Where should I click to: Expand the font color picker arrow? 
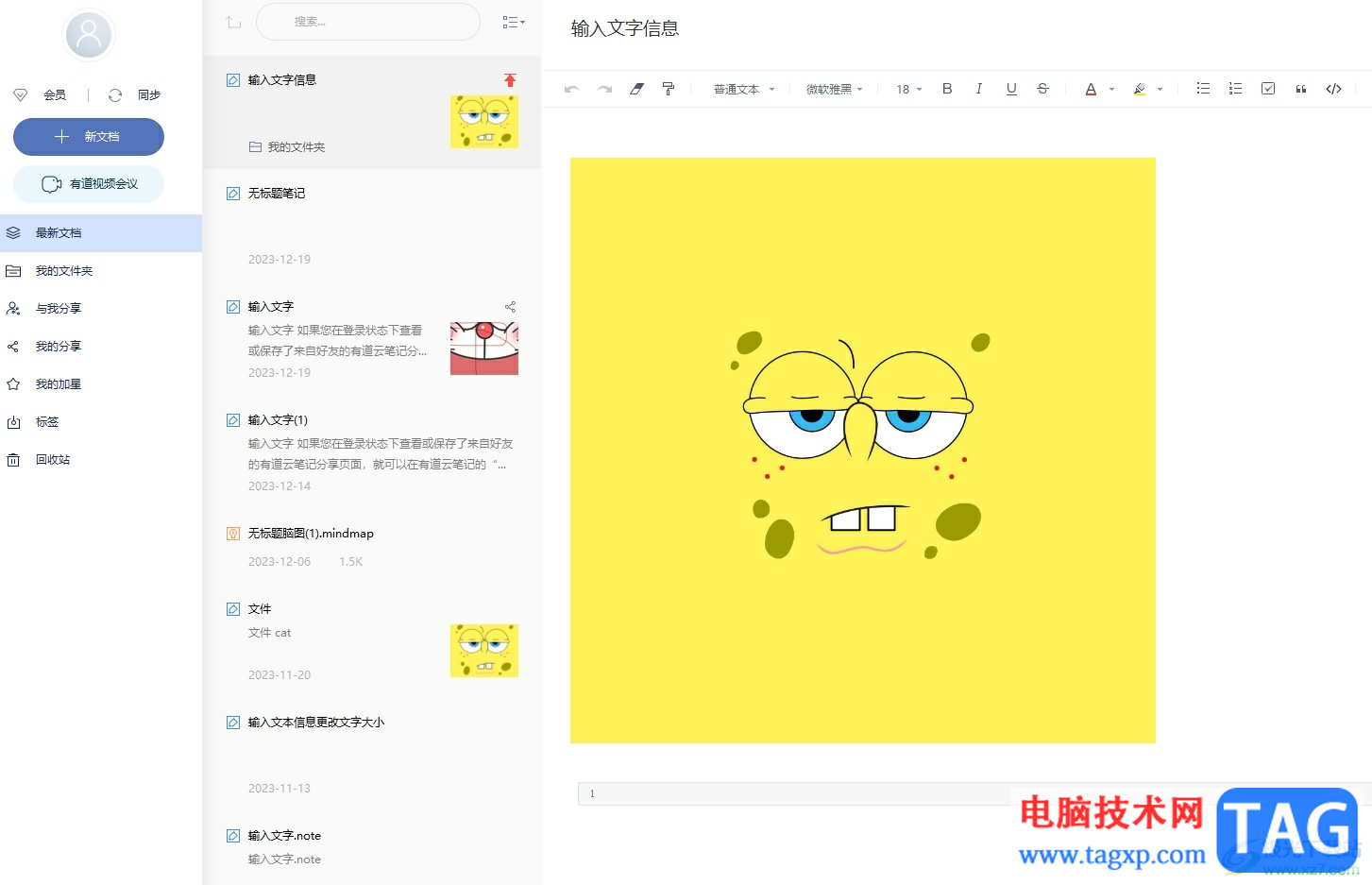1111,90
